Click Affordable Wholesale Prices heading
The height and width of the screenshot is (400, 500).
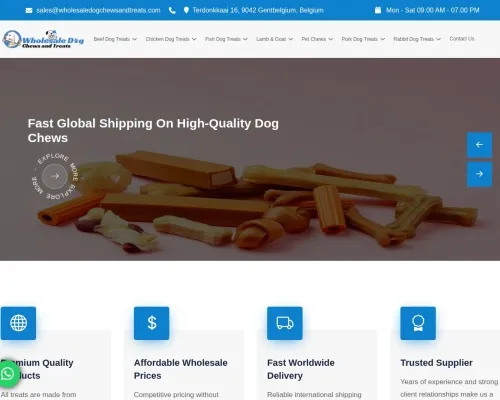181,369
